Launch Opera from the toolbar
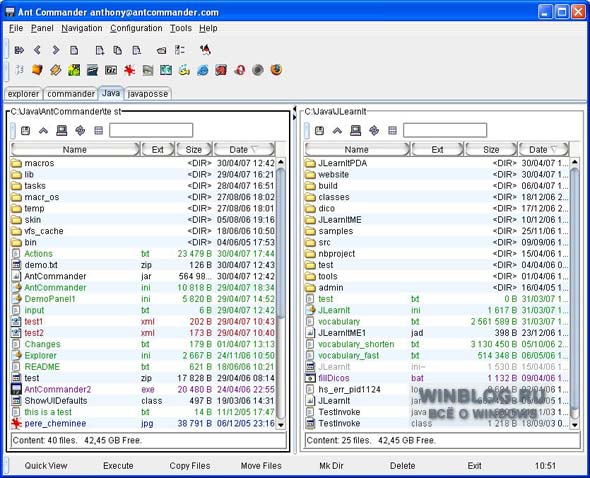Viewport: 590px width, 478px height. [239, 70]
